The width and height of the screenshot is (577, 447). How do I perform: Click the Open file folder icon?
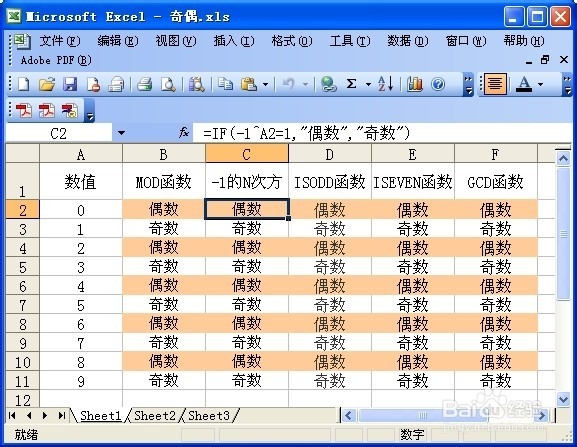pos(47,84)
